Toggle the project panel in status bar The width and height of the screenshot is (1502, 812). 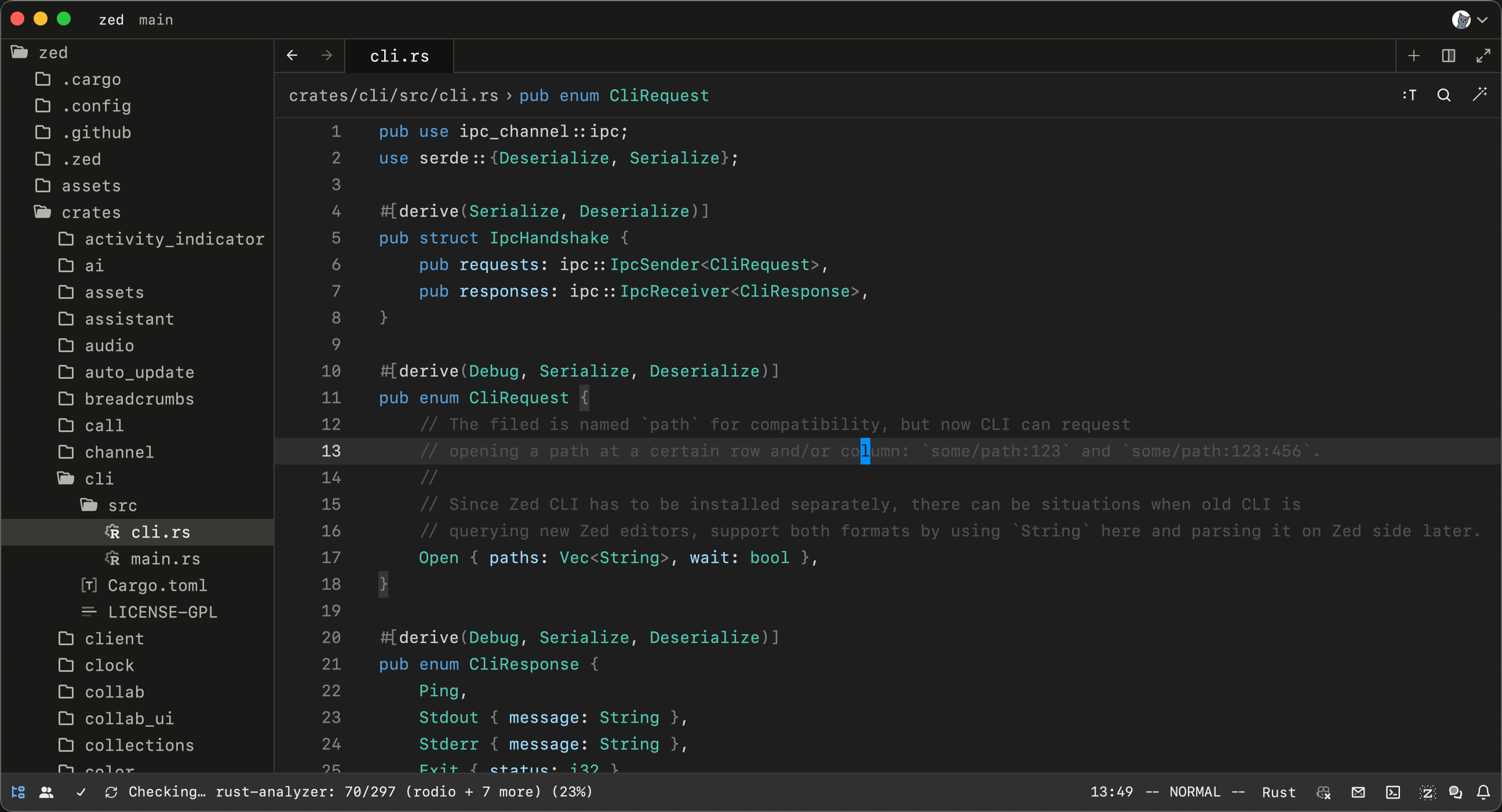click(18, 792)
